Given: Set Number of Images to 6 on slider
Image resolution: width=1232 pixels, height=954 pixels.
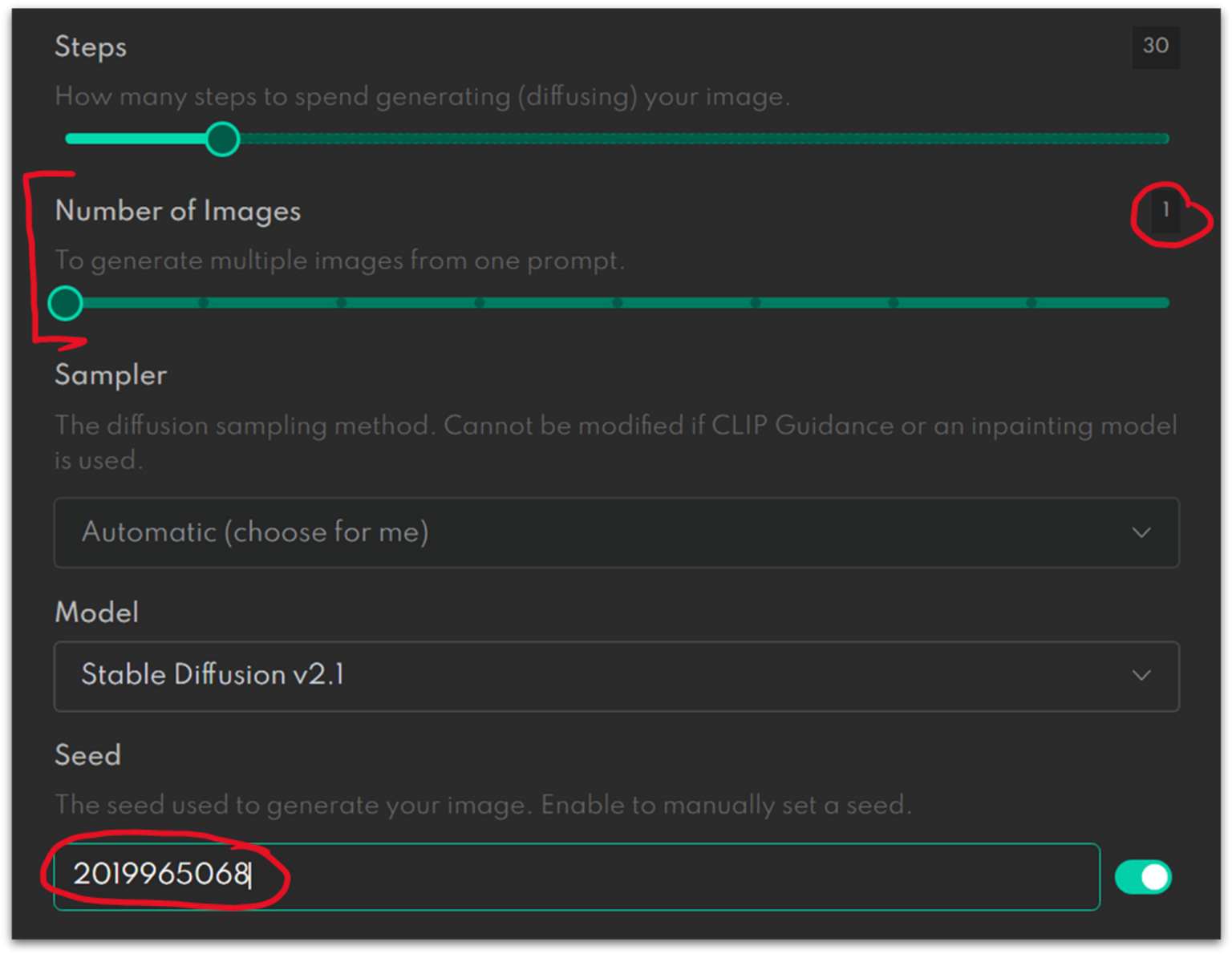Looking at the screenshot, I should (756, 303).
